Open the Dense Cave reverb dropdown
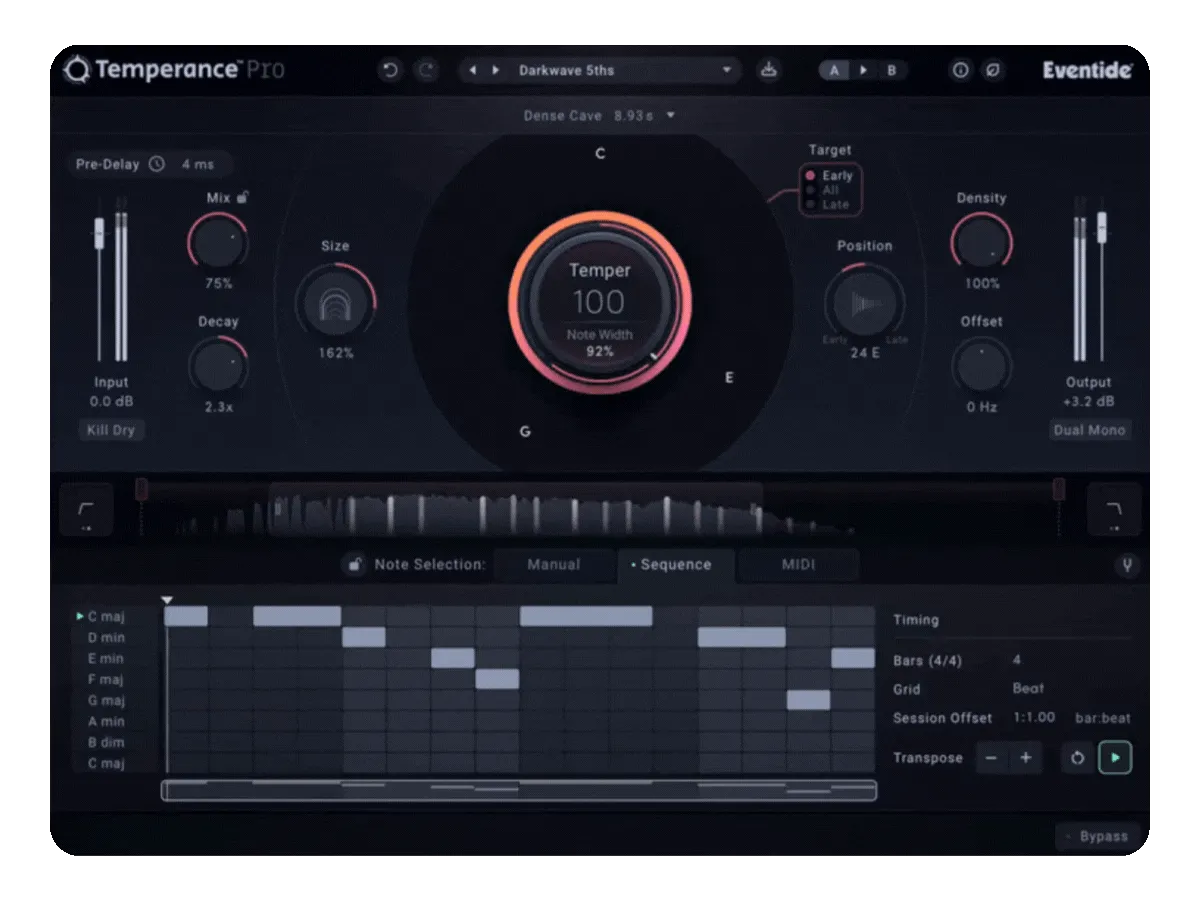Image resolution: width=1200 pixels, height=900 pixels. coord(600,116)
